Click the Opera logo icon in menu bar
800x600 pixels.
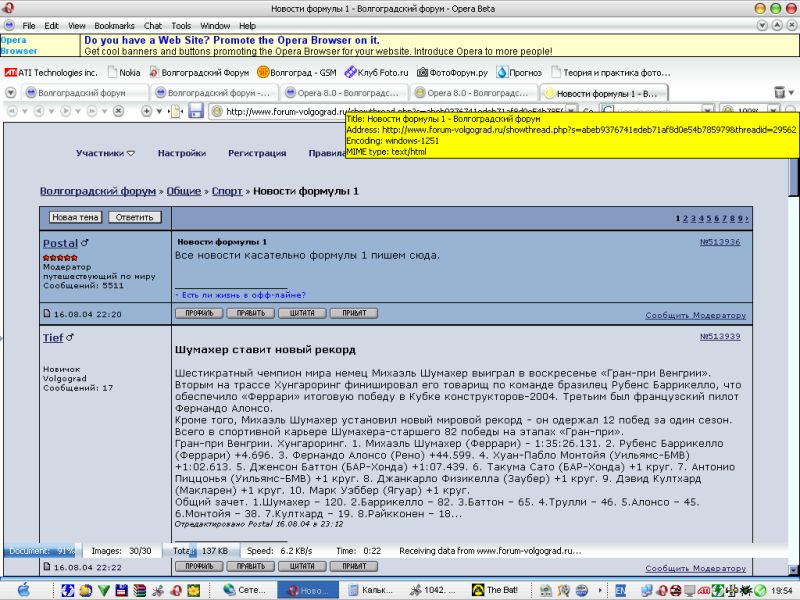(8, 25)
